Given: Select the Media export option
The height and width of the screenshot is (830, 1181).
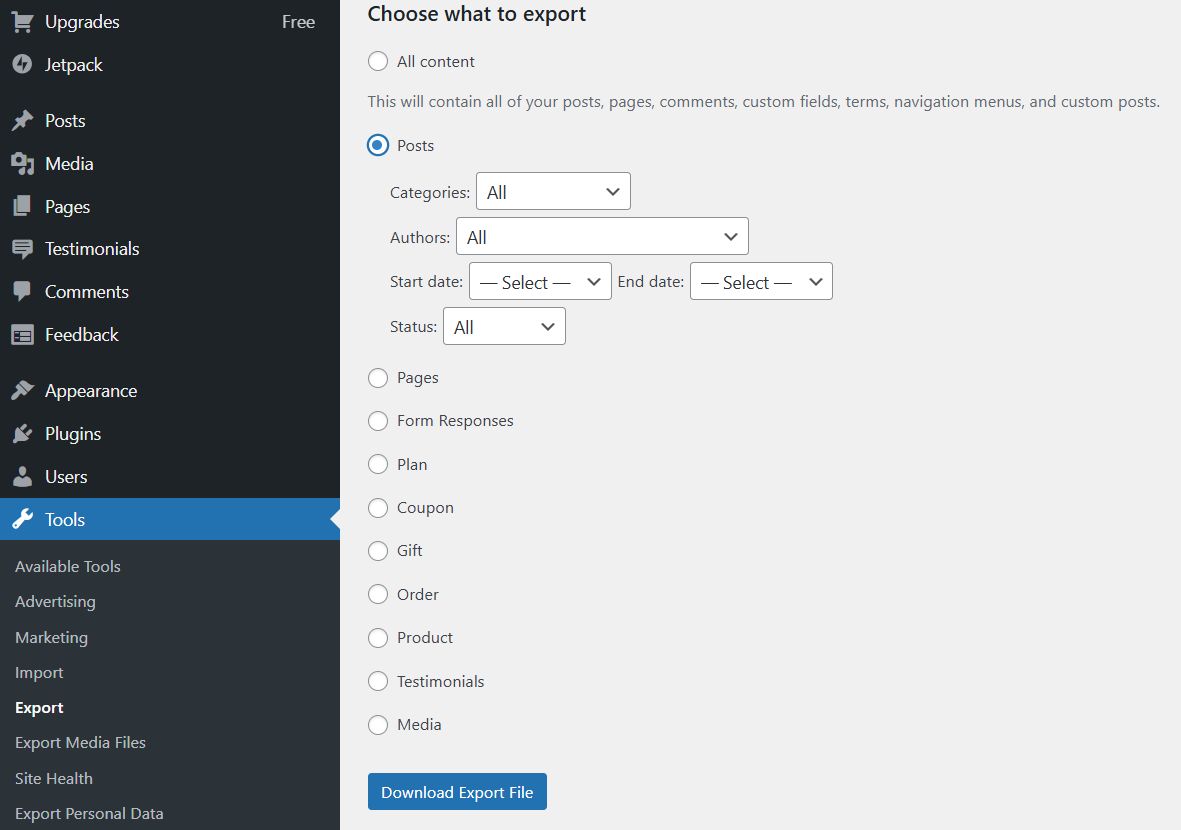Looking at the screenshot, I should (x=378, y=724).
